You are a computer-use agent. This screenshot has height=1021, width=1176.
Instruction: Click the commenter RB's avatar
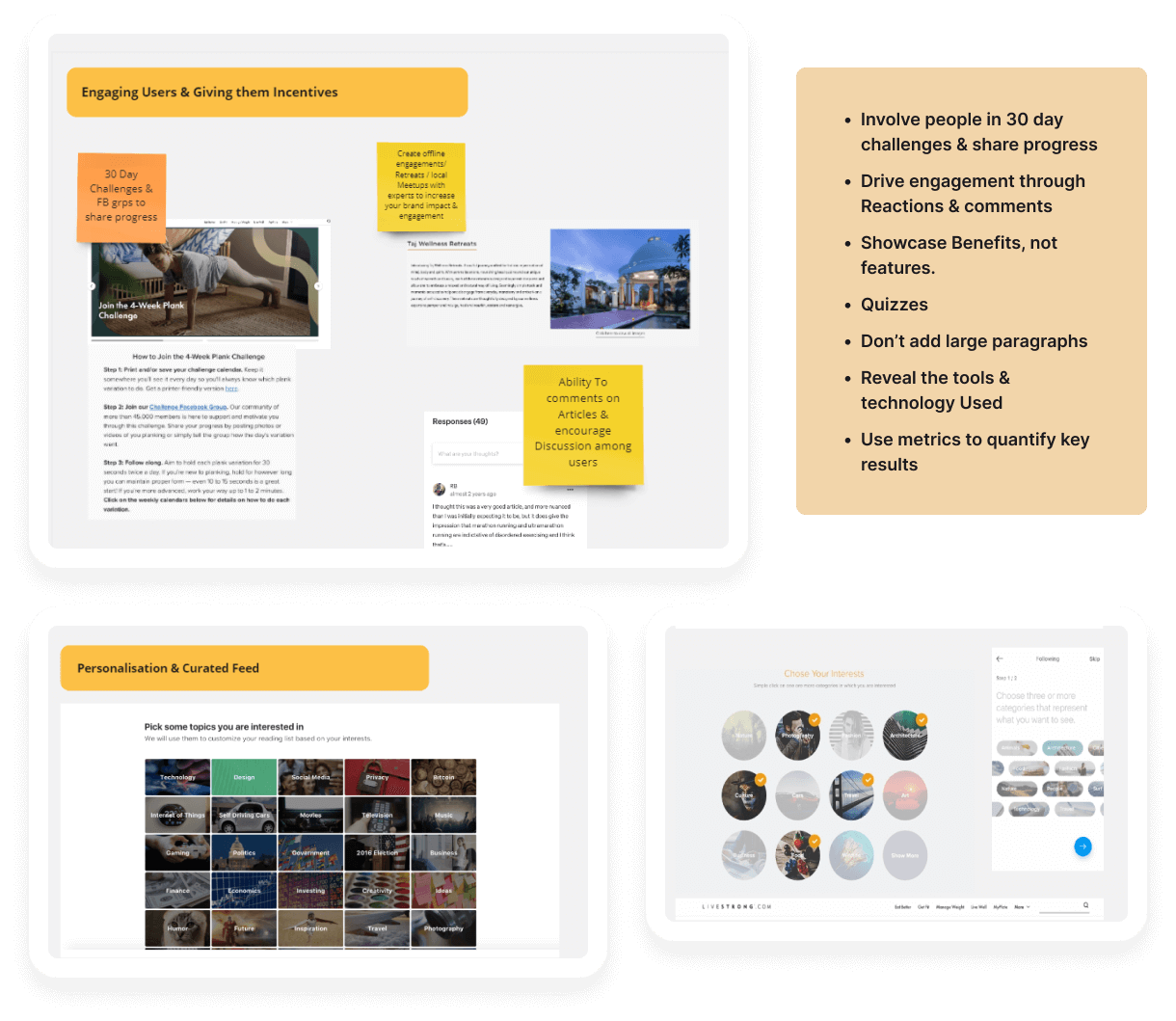coord(440,490)
